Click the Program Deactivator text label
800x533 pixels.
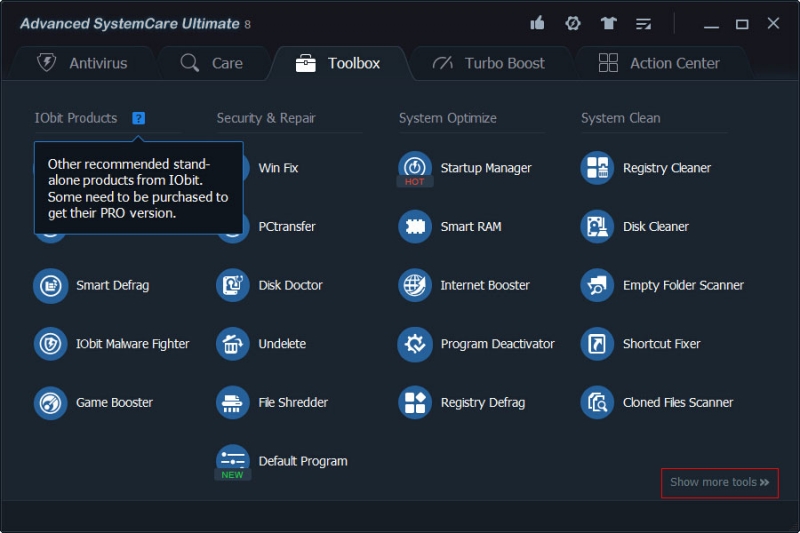click(x=497, y=344)
